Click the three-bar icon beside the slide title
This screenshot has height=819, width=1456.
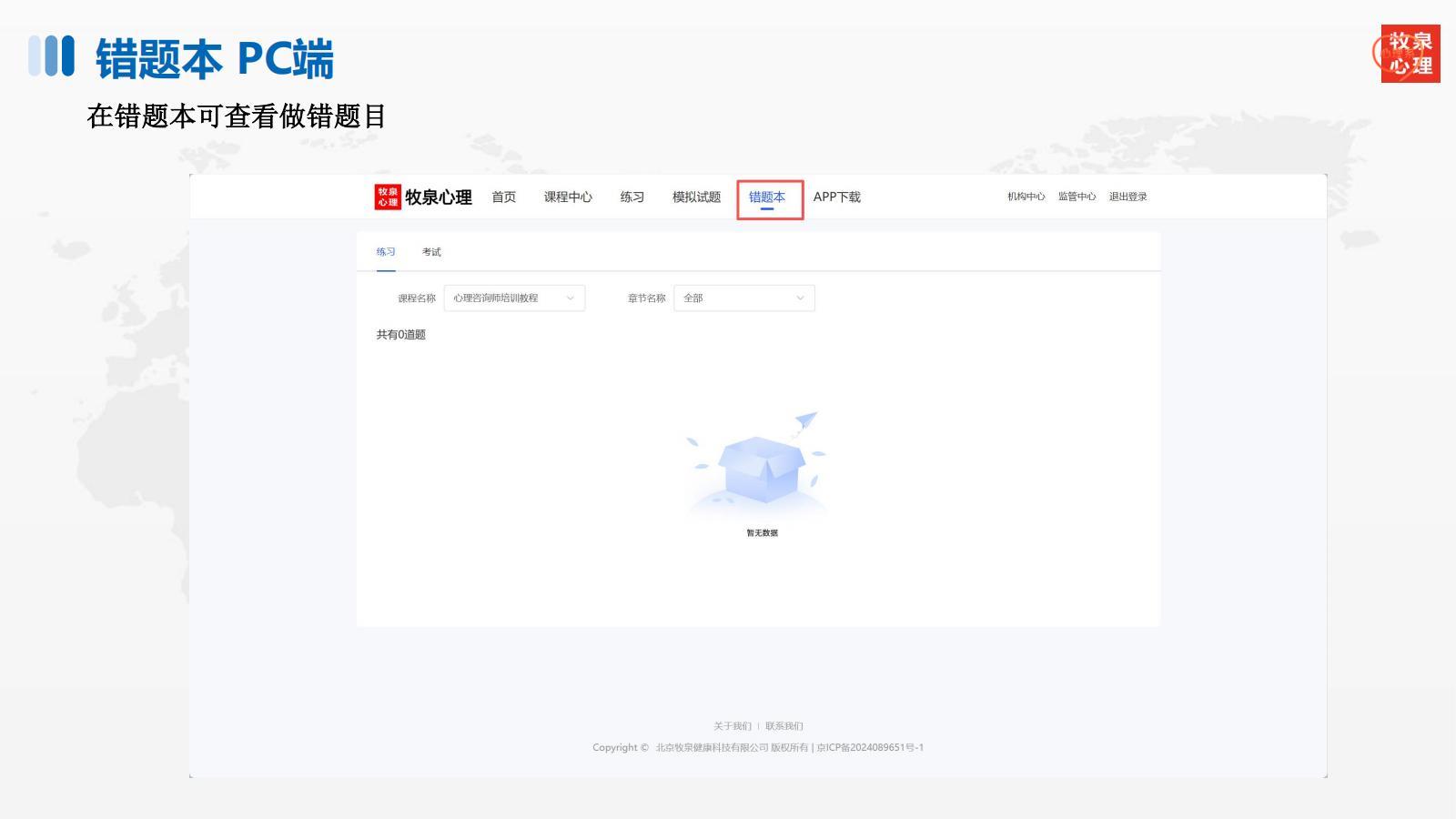pos(51,56)
